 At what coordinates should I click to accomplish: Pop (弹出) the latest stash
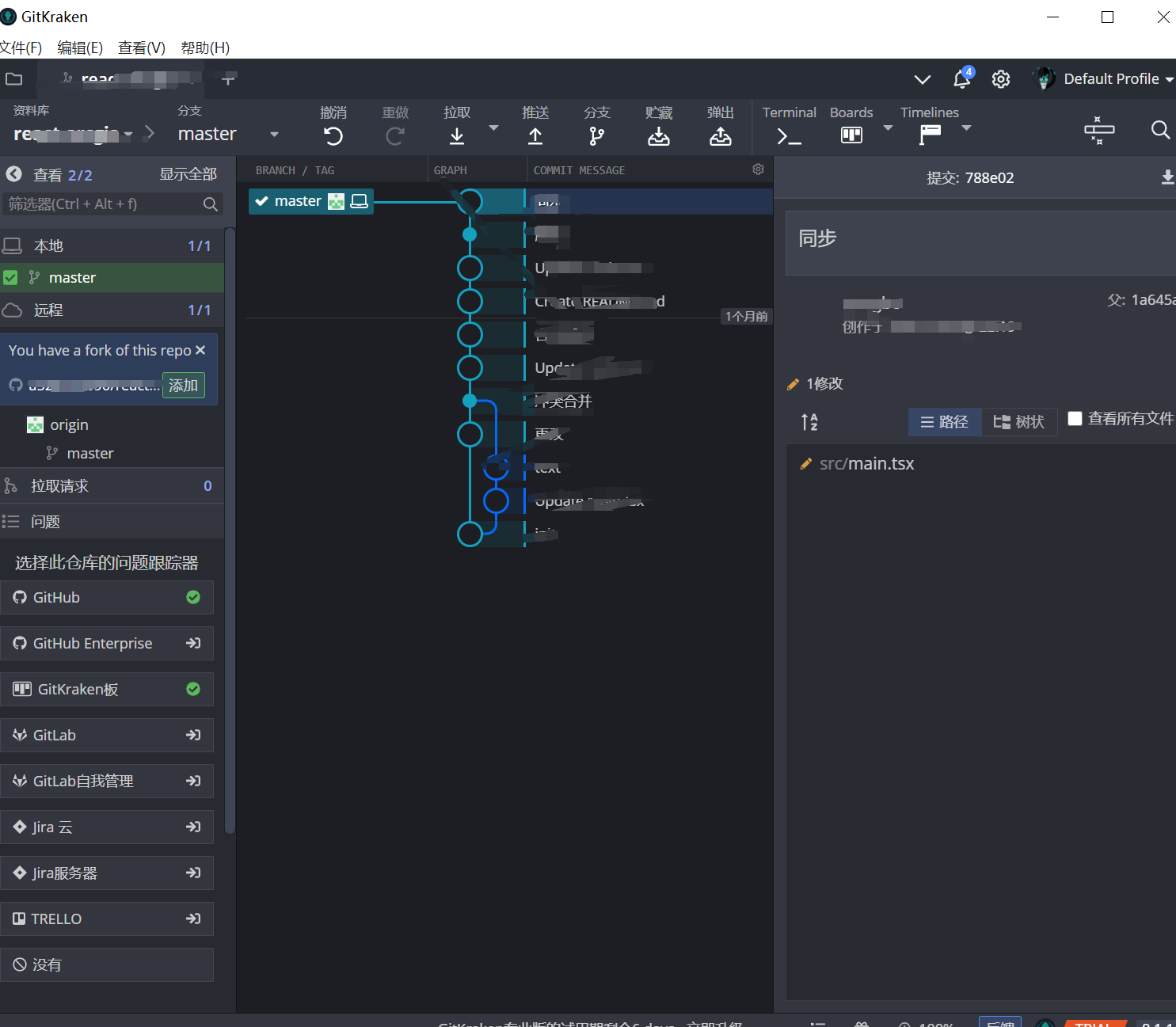point(721,136)
